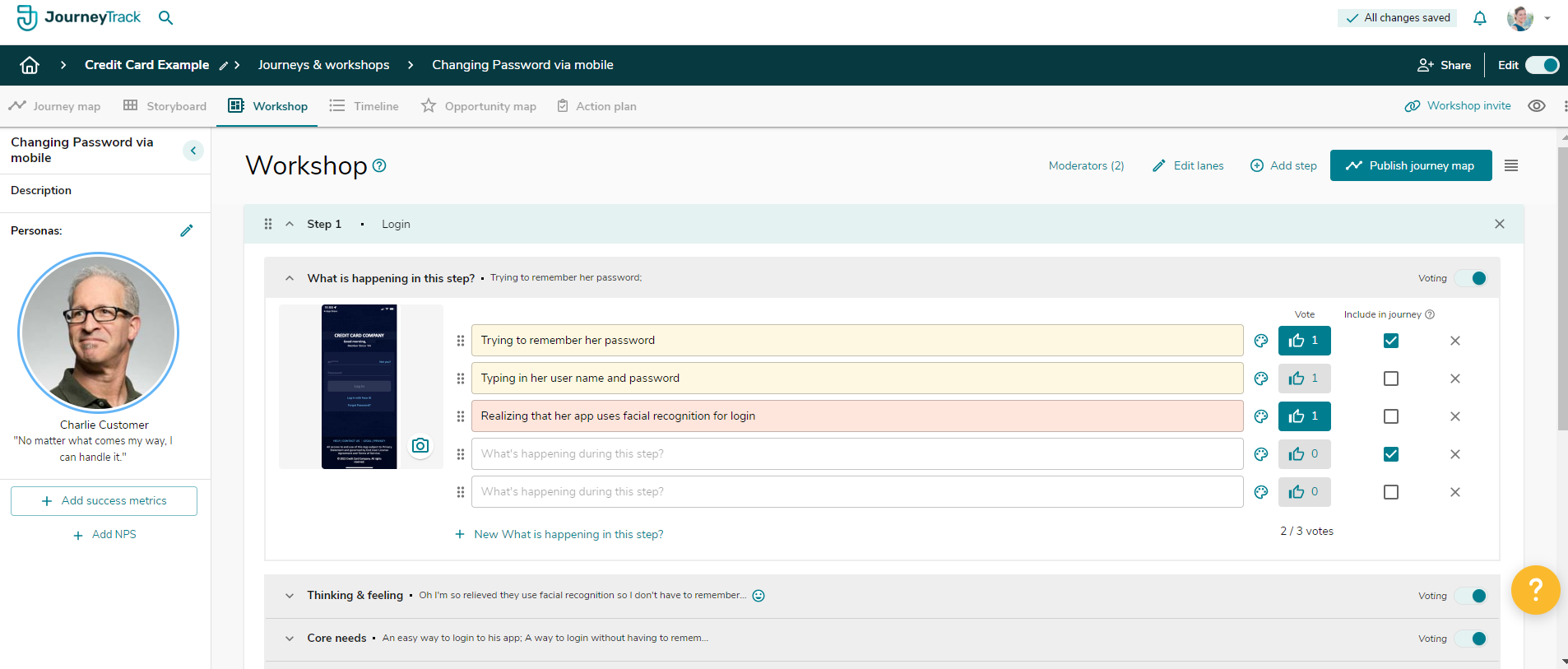
Task: Open Workshop help question mark icon
Action: pos(379,165)
